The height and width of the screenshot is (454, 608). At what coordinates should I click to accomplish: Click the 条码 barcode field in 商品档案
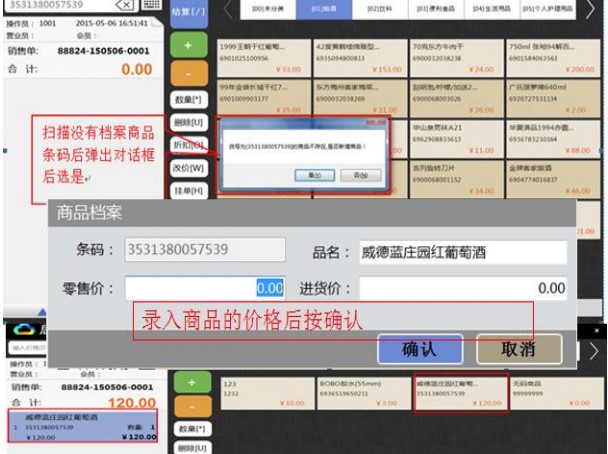click(x=205, y=249)
